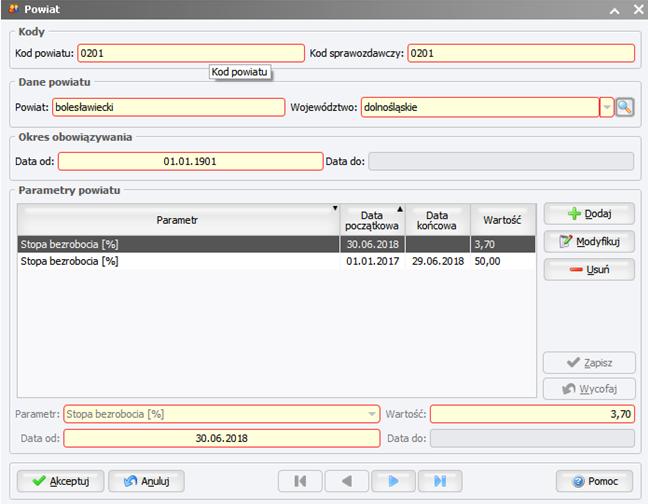The height and width of the screenshot is (504, 648).
Task: Expand the Parametr combo box arrow
Action: click(372, 414)
